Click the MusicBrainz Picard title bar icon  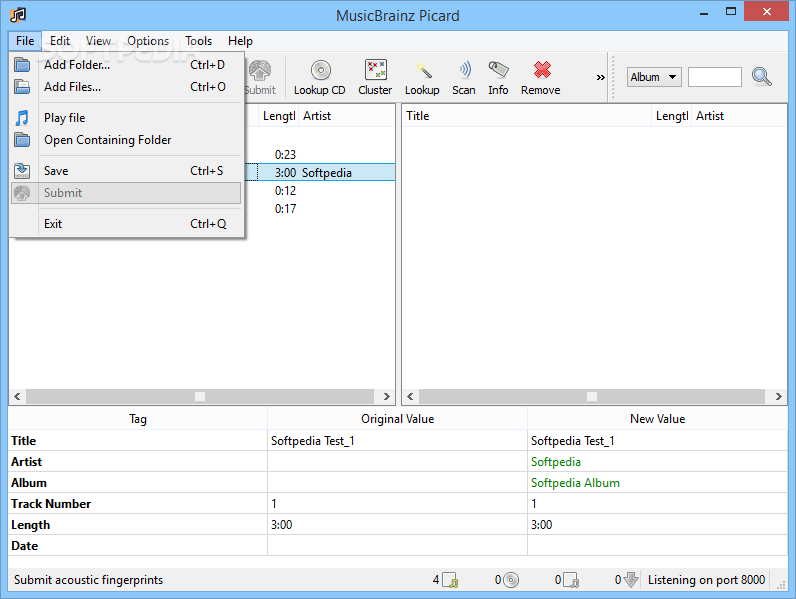click(x=18, y=15)
